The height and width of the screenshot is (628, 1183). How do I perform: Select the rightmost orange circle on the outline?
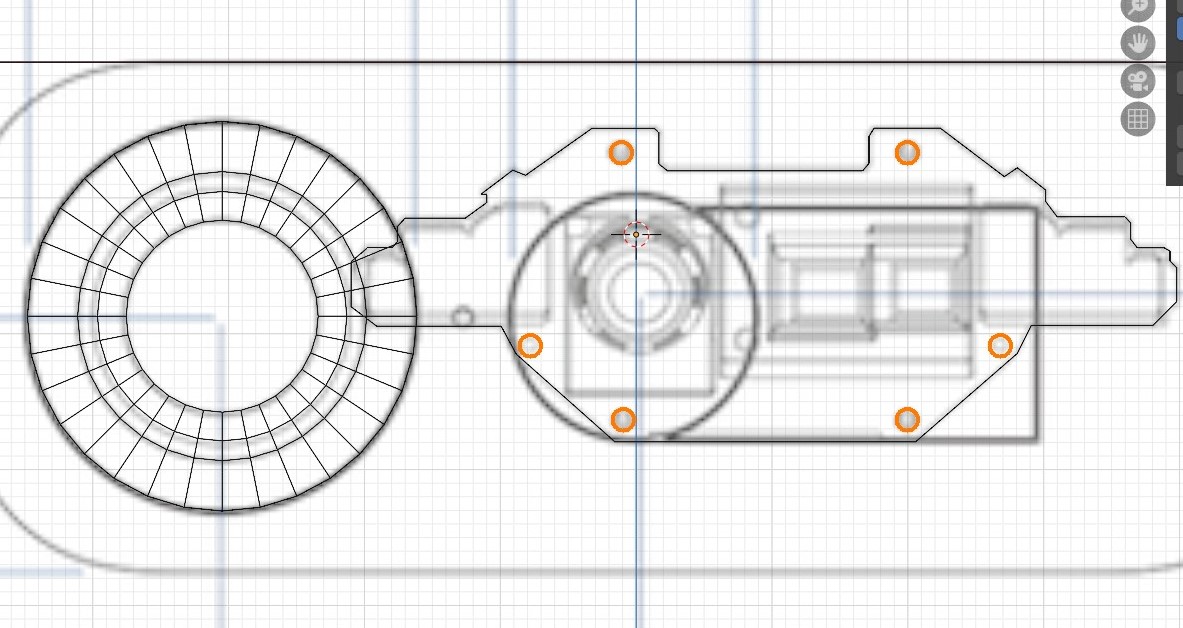(x=1000, y=346)
